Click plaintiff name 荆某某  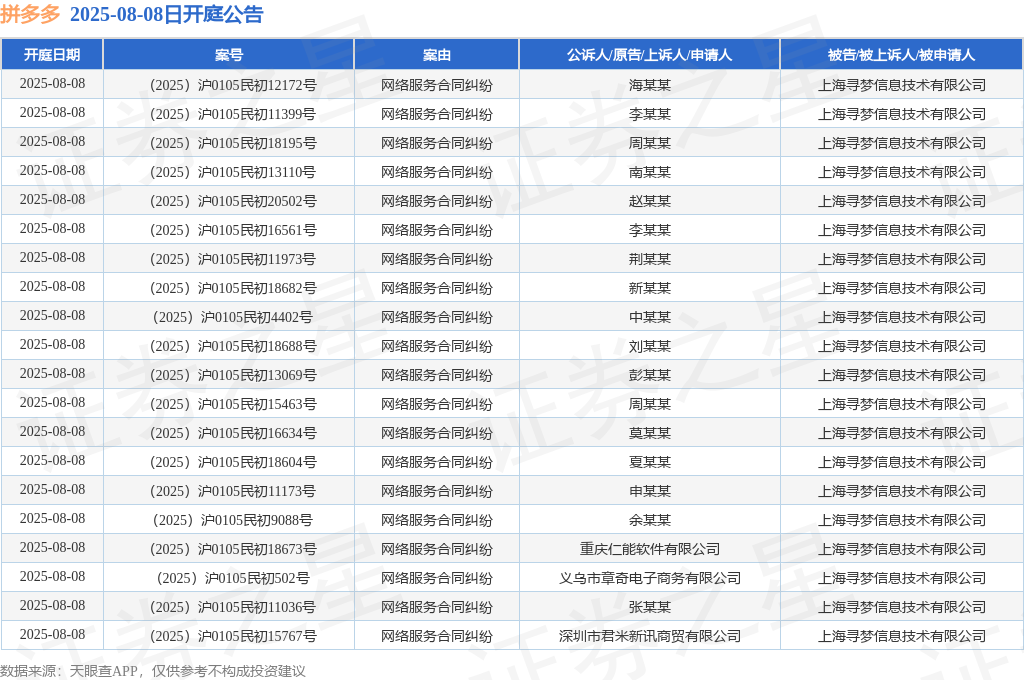coord(649,259)
